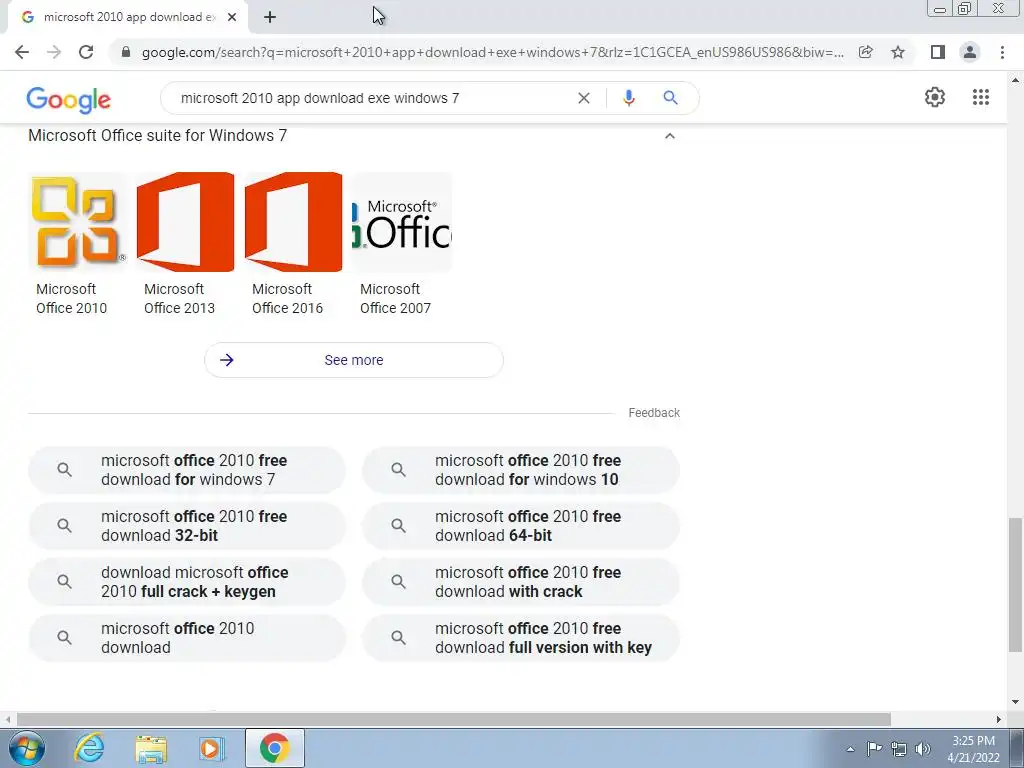Click the horizontal scrollbar thumb

[x=454, y=719]
